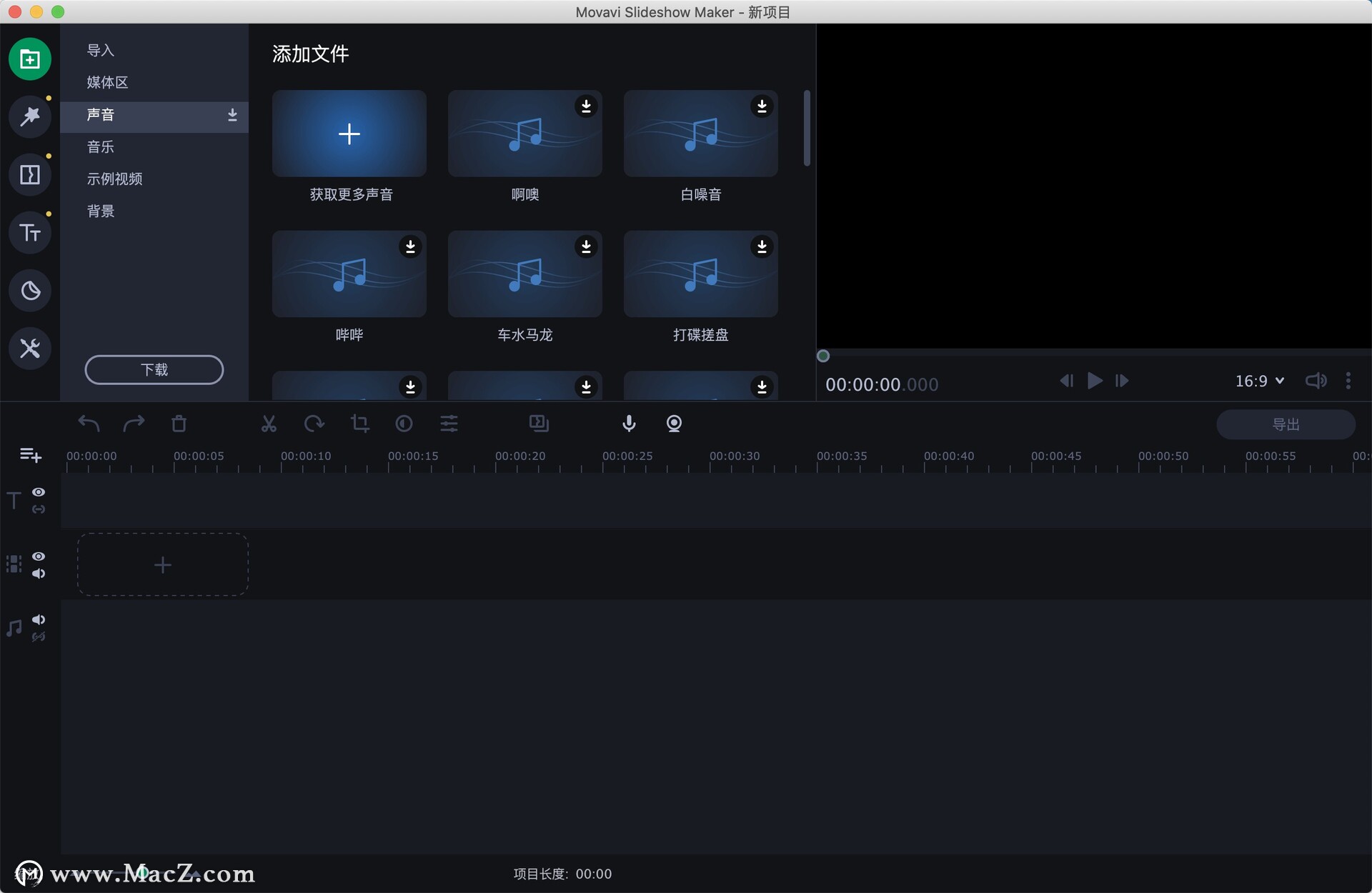
Task: Select the 车水马龙 sound thumbnail
Action: pyautogui.click(x=525, y=274)
